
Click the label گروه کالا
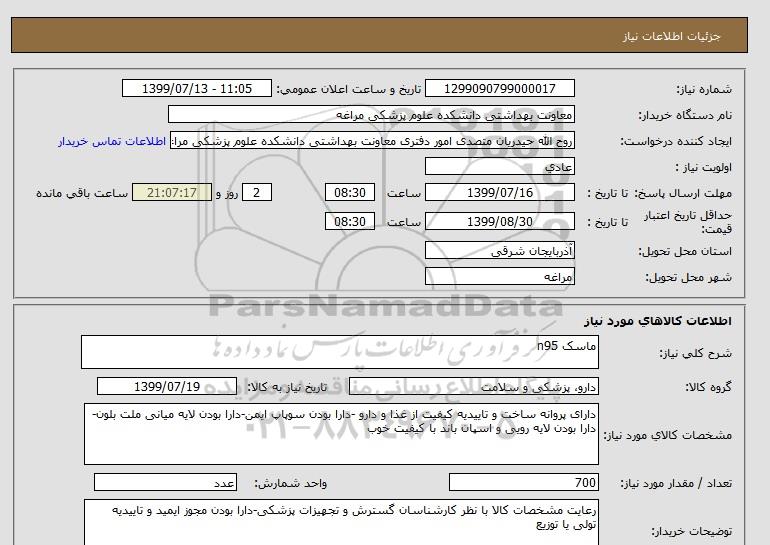coord(708,387)
